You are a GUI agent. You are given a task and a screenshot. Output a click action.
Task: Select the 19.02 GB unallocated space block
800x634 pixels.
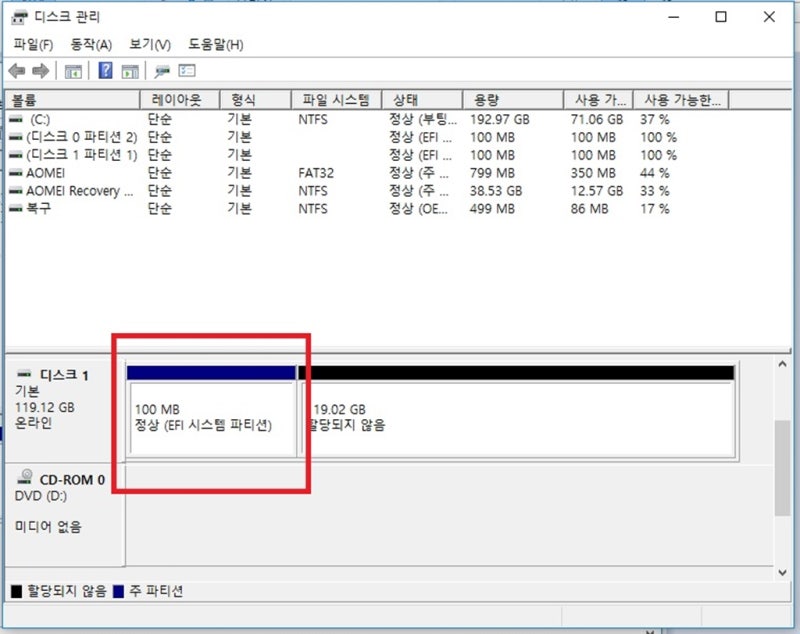516,411
